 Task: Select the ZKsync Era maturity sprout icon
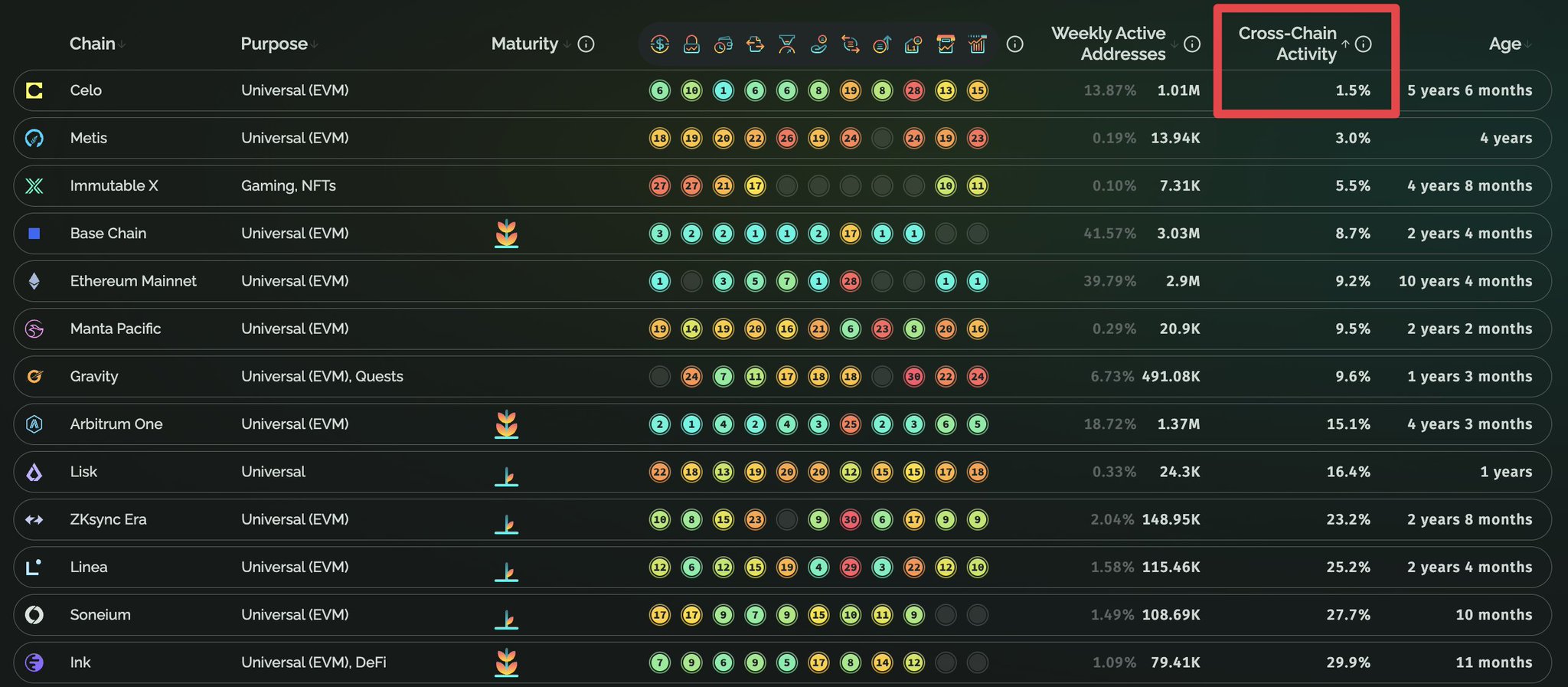pyautogui.click(x=506, y=524)
